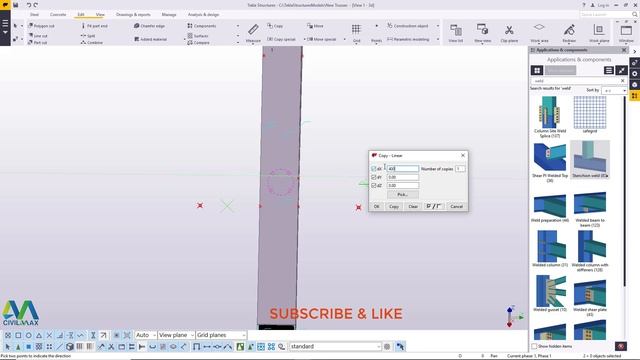Click the Undo arrow icon

[29, 5]
